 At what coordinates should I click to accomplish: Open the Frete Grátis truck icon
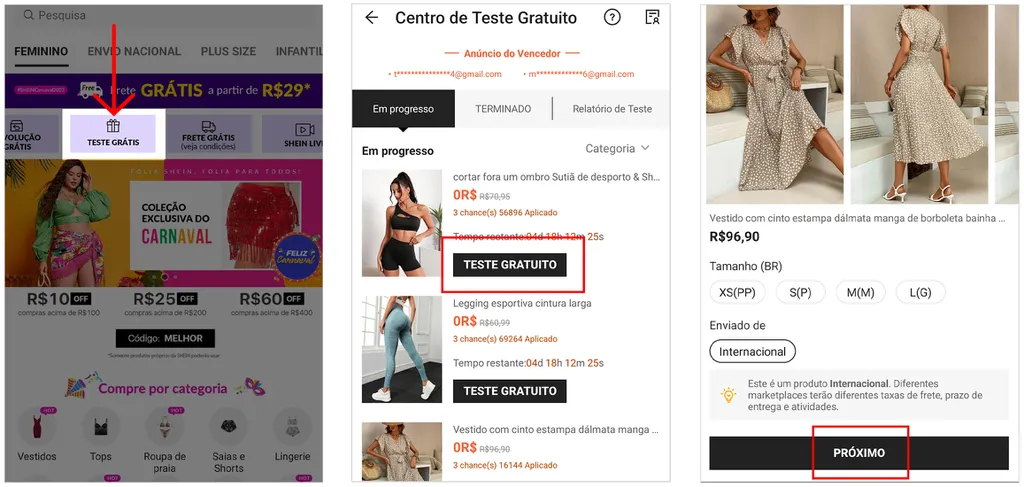[208, 128]
